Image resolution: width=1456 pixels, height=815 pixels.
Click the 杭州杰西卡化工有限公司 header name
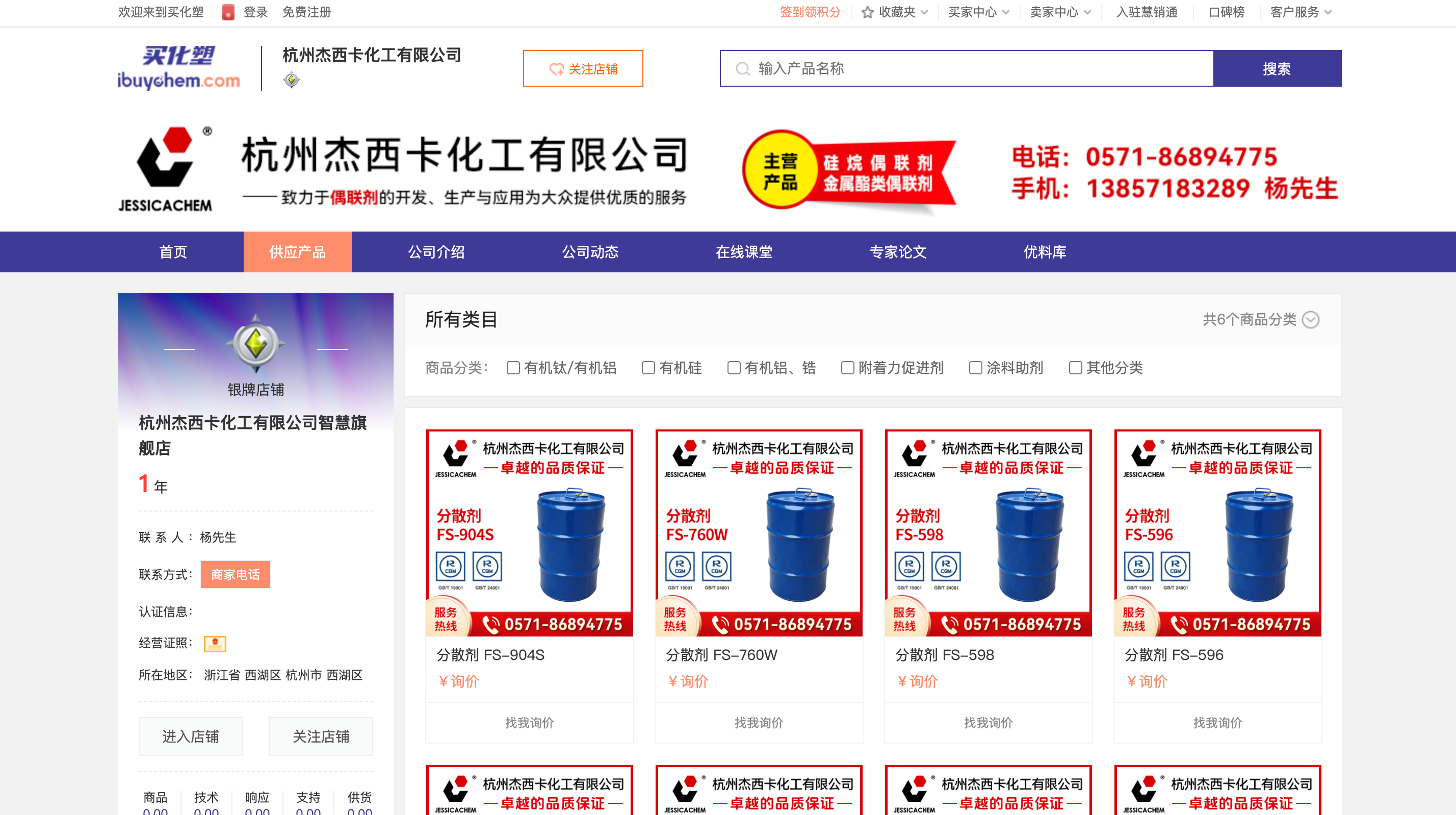[x=372, y=56]
